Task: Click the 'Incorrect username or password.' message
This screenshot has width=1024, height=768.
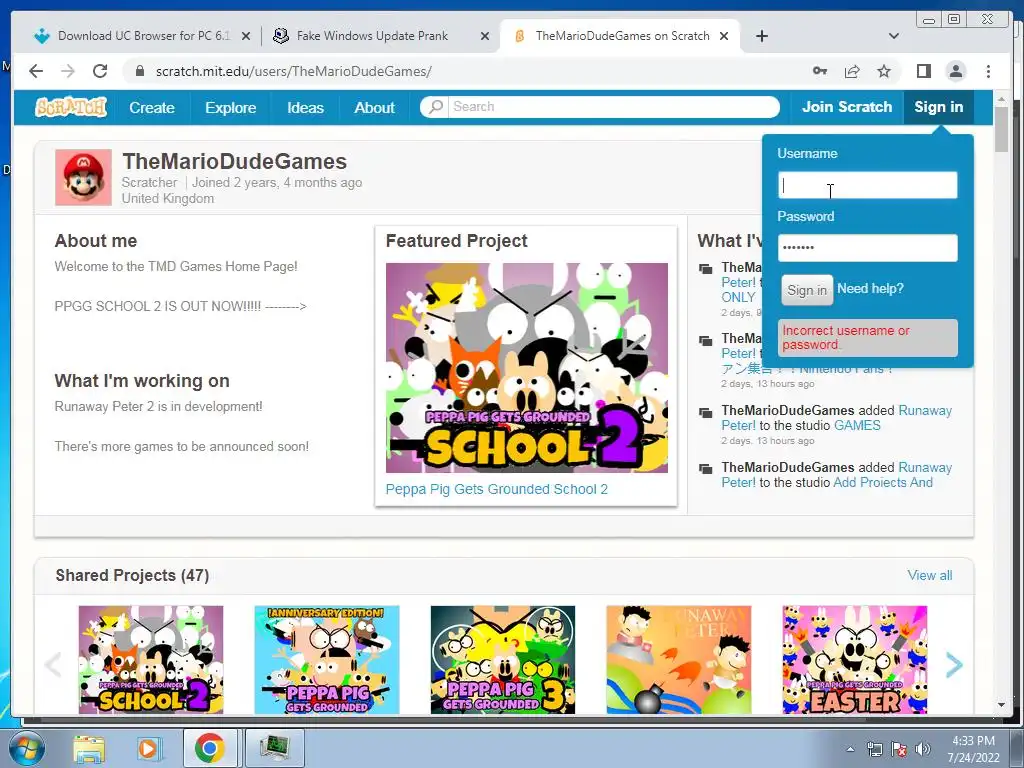Action: point(867,338)
